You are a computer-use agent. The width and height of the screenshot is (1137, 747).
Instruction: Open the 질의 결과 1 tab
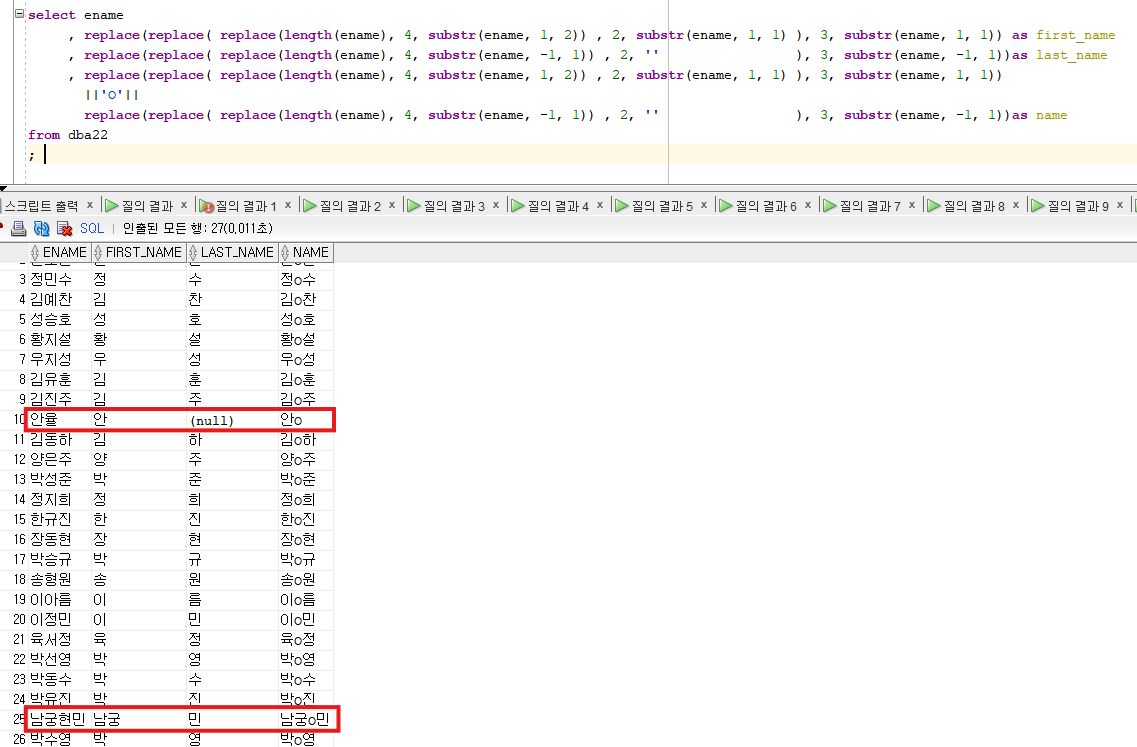[x=239, y=206]
